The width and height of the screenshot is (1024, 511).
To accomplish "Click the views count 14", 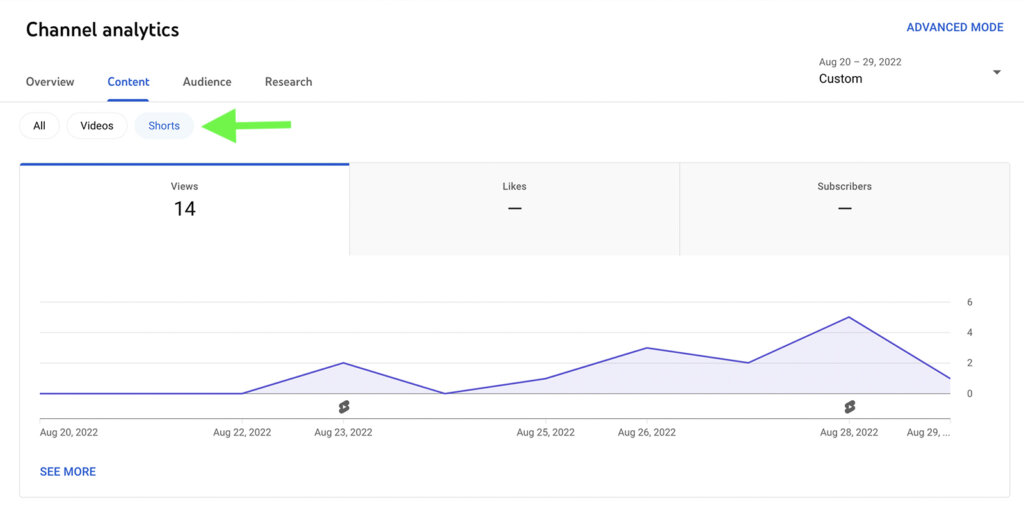I will pos(185,209).
